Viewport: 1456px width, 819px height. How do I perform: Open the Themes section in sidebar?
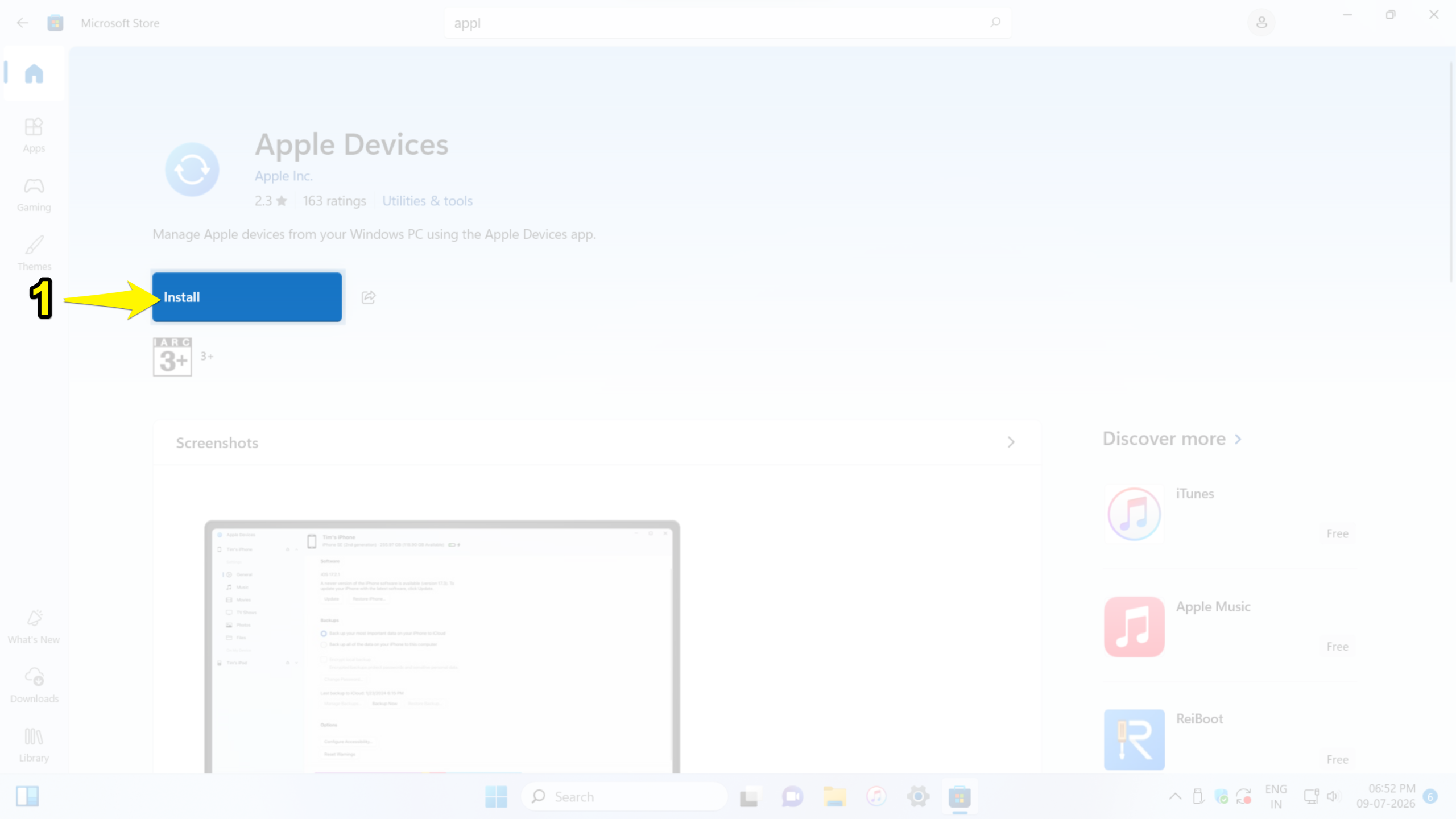34,254
